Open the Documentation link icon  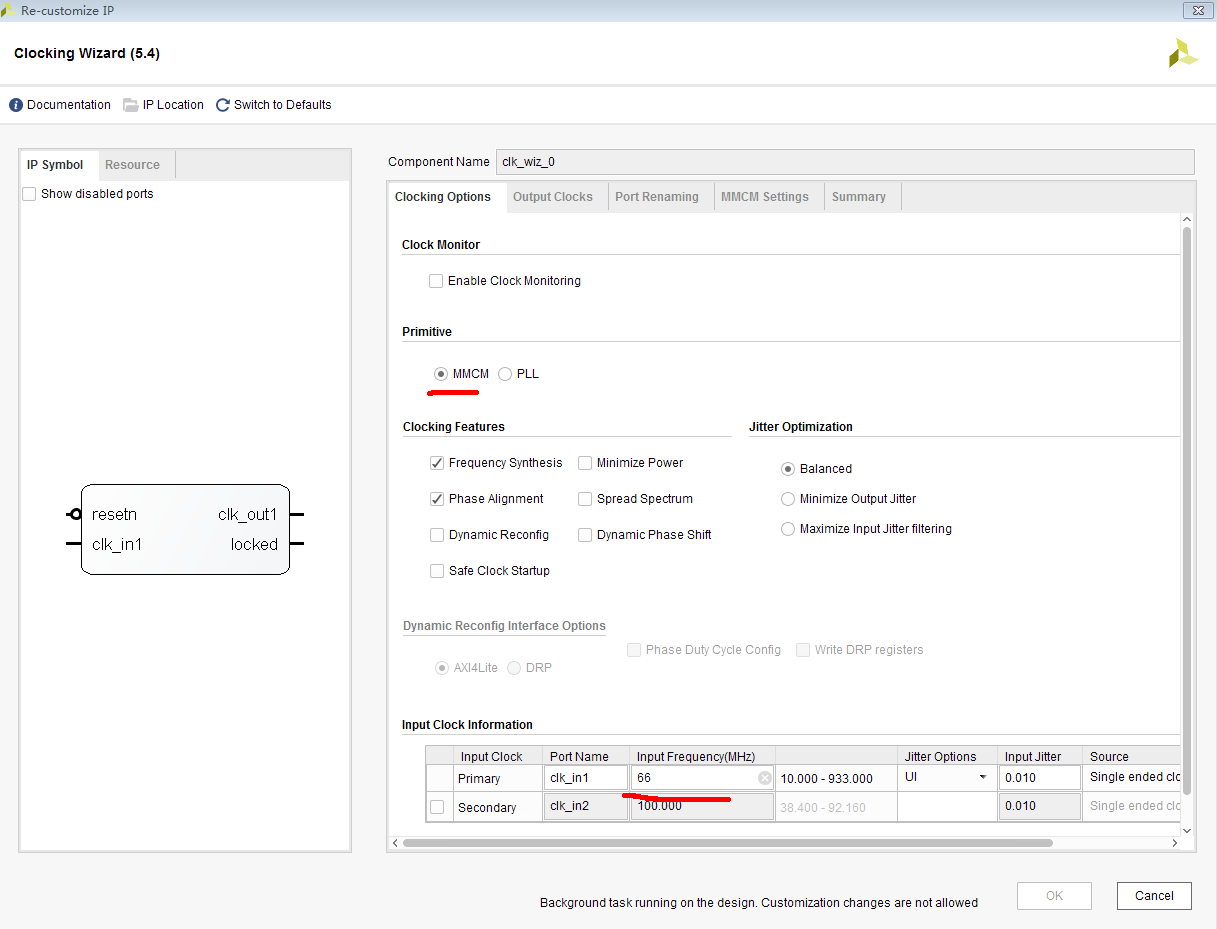click(17, 104)
